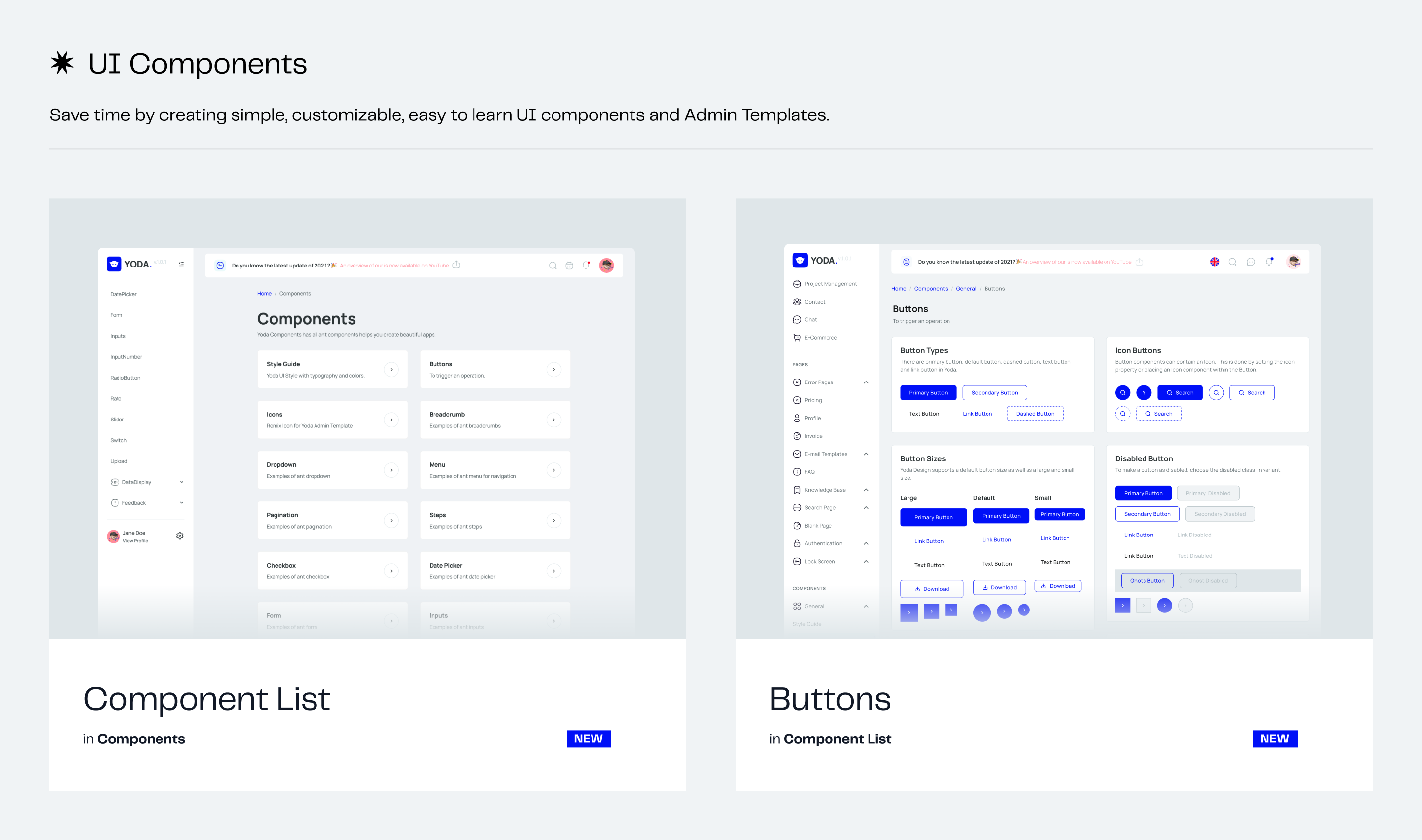Select RadioButton in left sidebar
This screenshot has height=840, width=1422.
click(125, 378)
